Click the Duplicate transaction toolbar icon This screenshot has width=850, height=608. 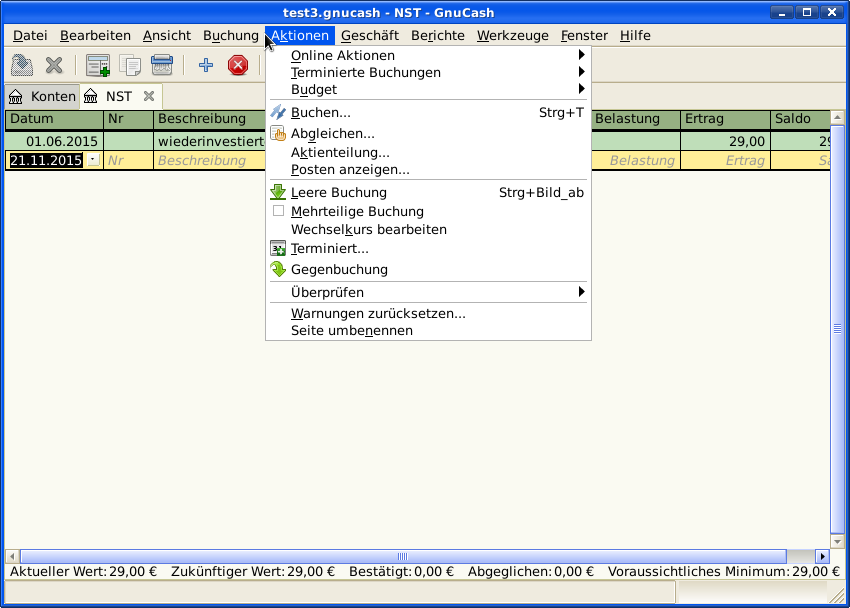(130, 66)
